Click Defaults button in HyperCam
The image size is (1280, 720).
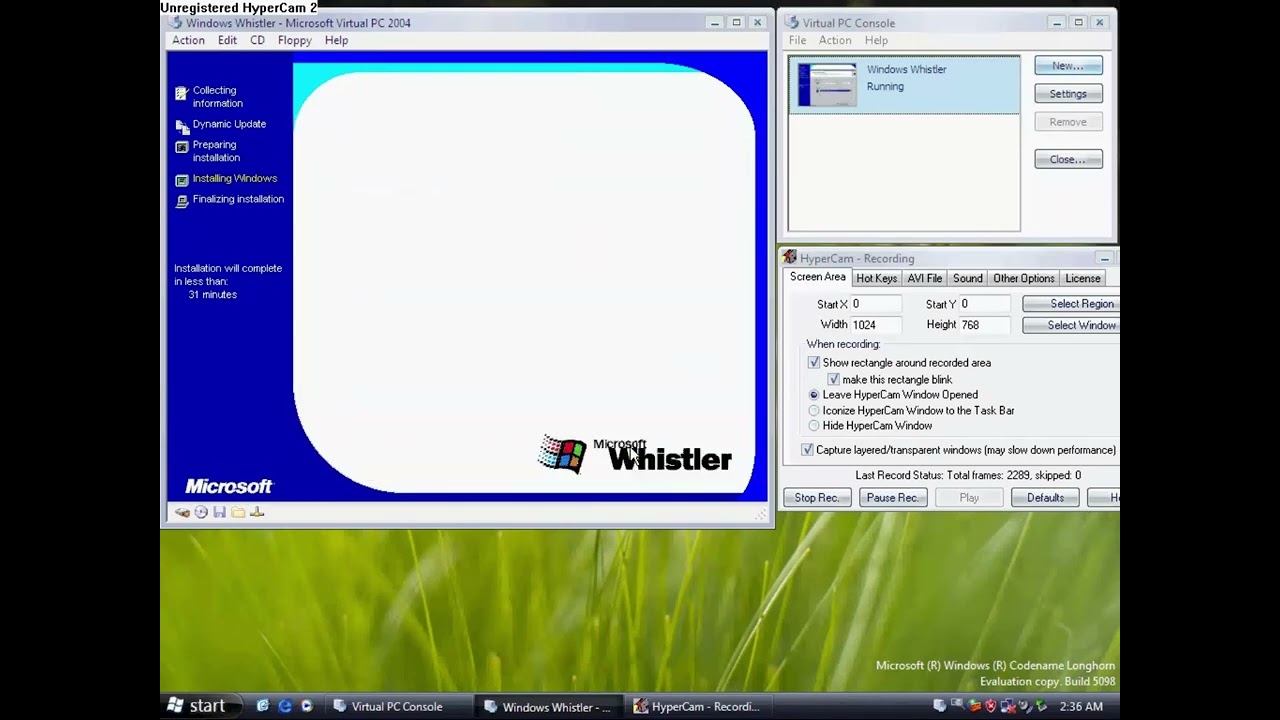pyautogui.click(x=1045, y=498)
